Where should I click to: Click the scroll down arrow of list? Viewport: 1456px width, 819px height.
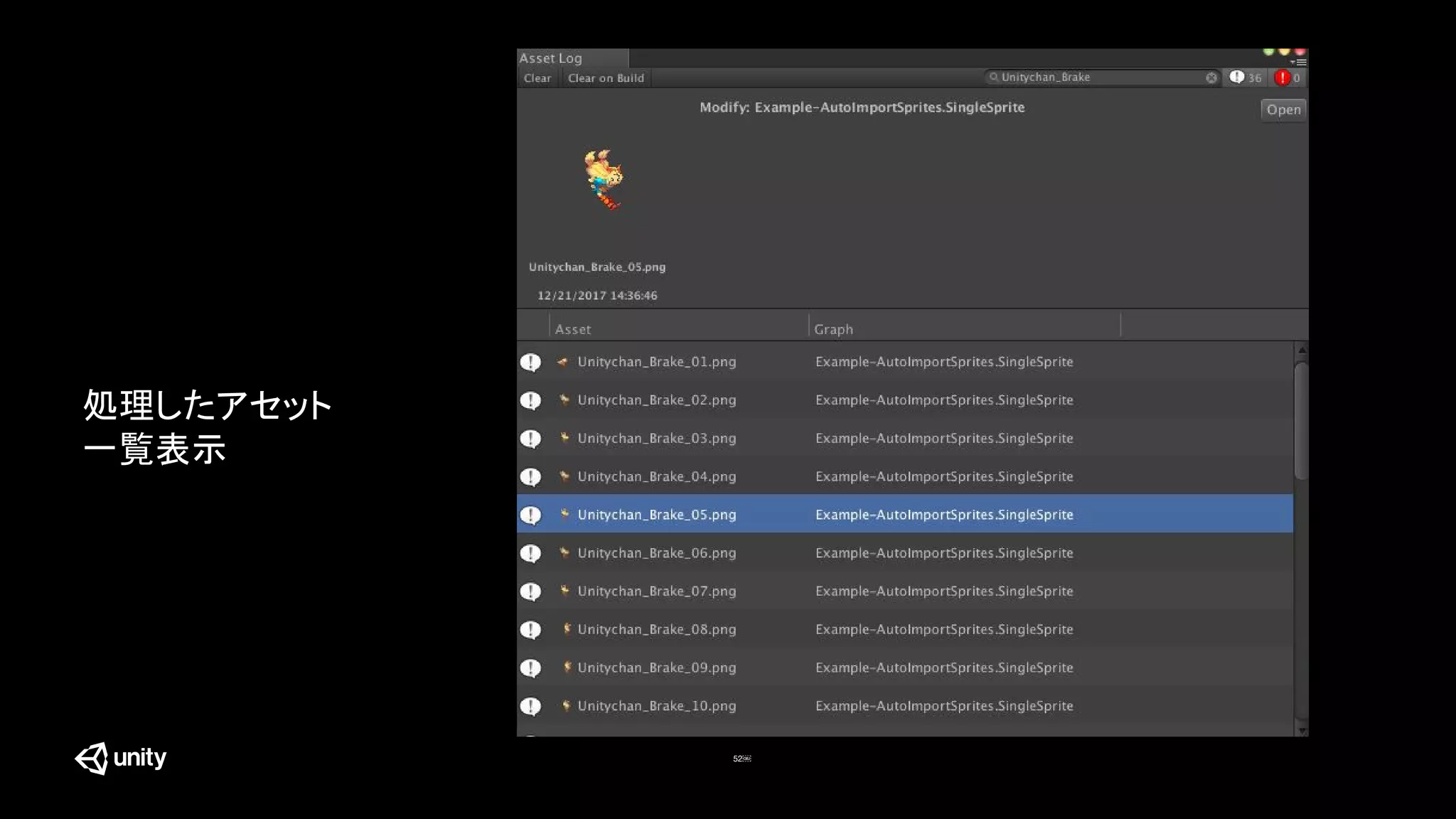(1302, 730)
